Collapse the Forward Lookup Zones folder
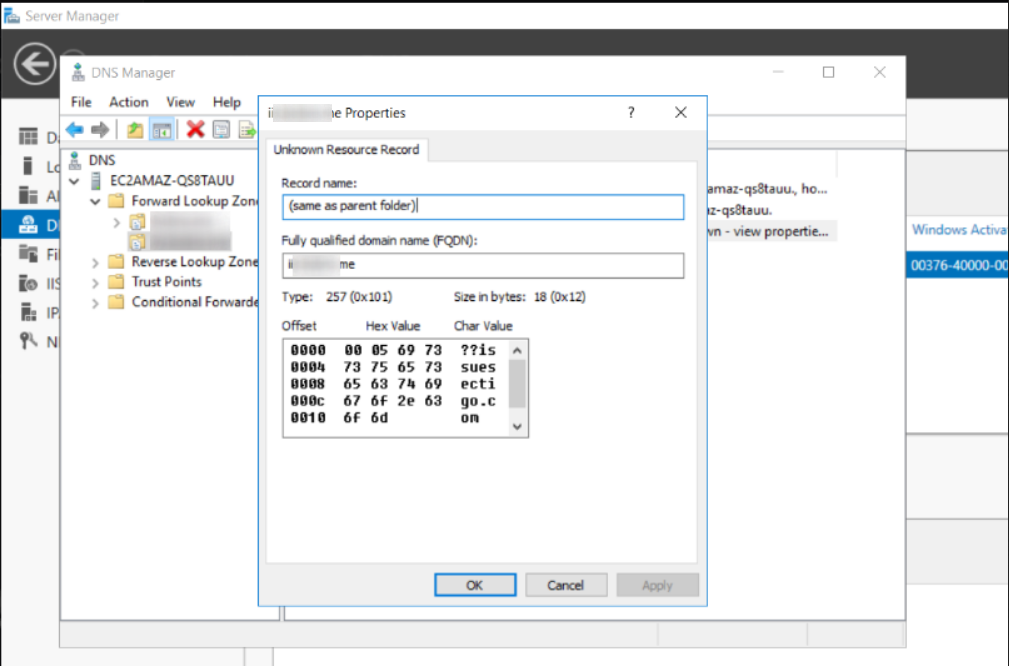The height and width of the screenshot is (666, 1009). [95, 201]
